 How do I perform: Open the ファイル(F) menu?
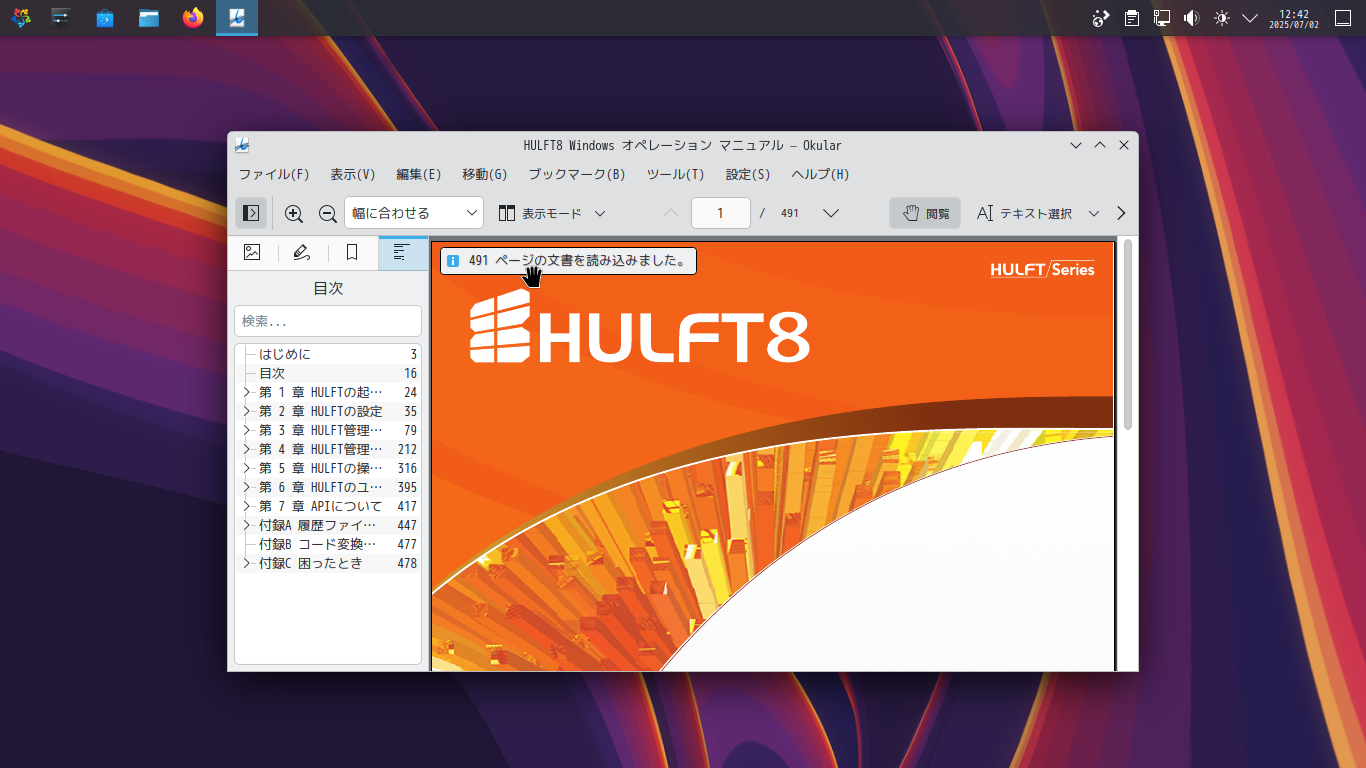274,174
